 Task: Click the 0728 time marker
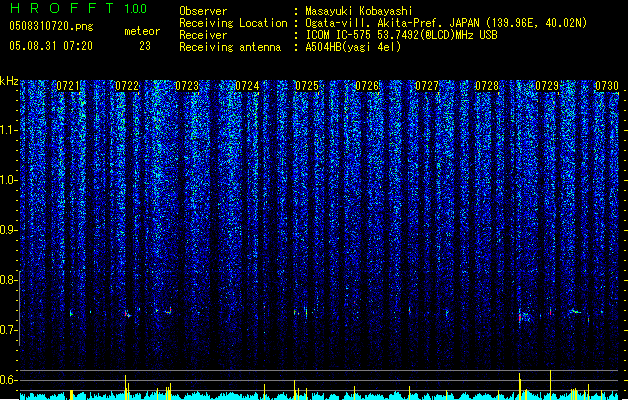pyautogui.click(x=487, y=86)
